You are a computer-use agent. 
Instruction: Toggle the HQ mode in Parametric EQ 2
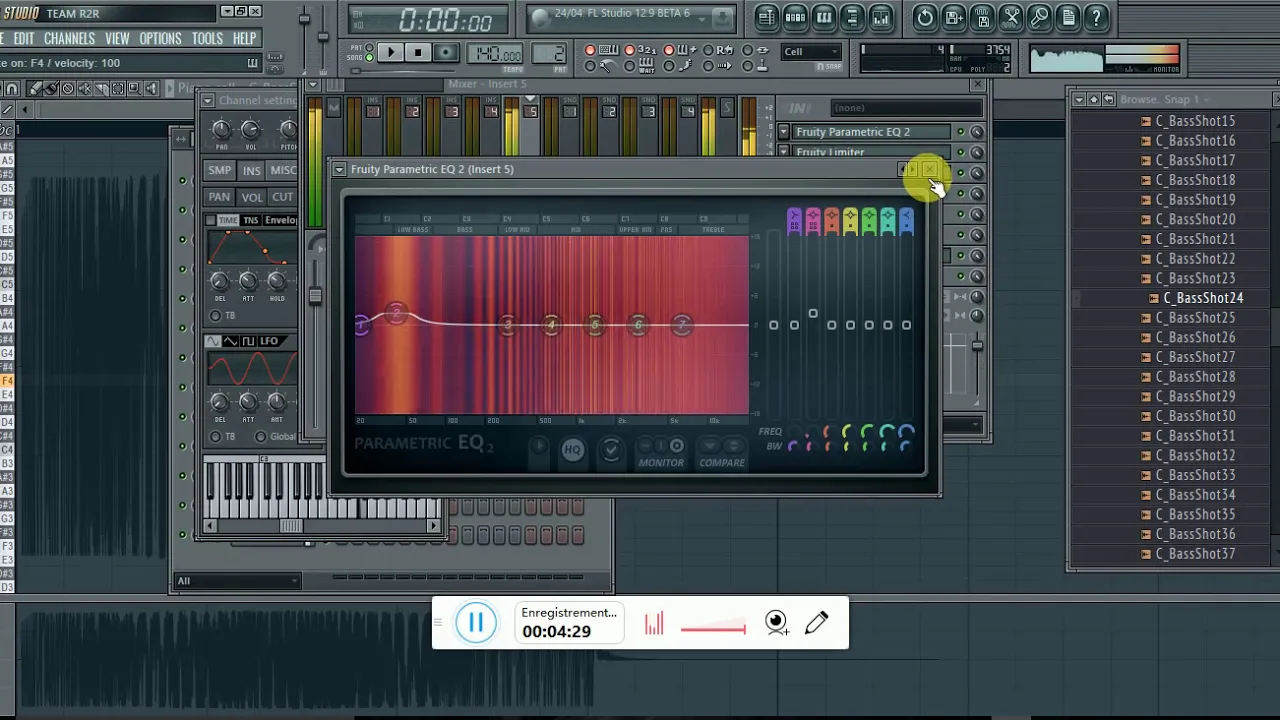tap(572, 450)
